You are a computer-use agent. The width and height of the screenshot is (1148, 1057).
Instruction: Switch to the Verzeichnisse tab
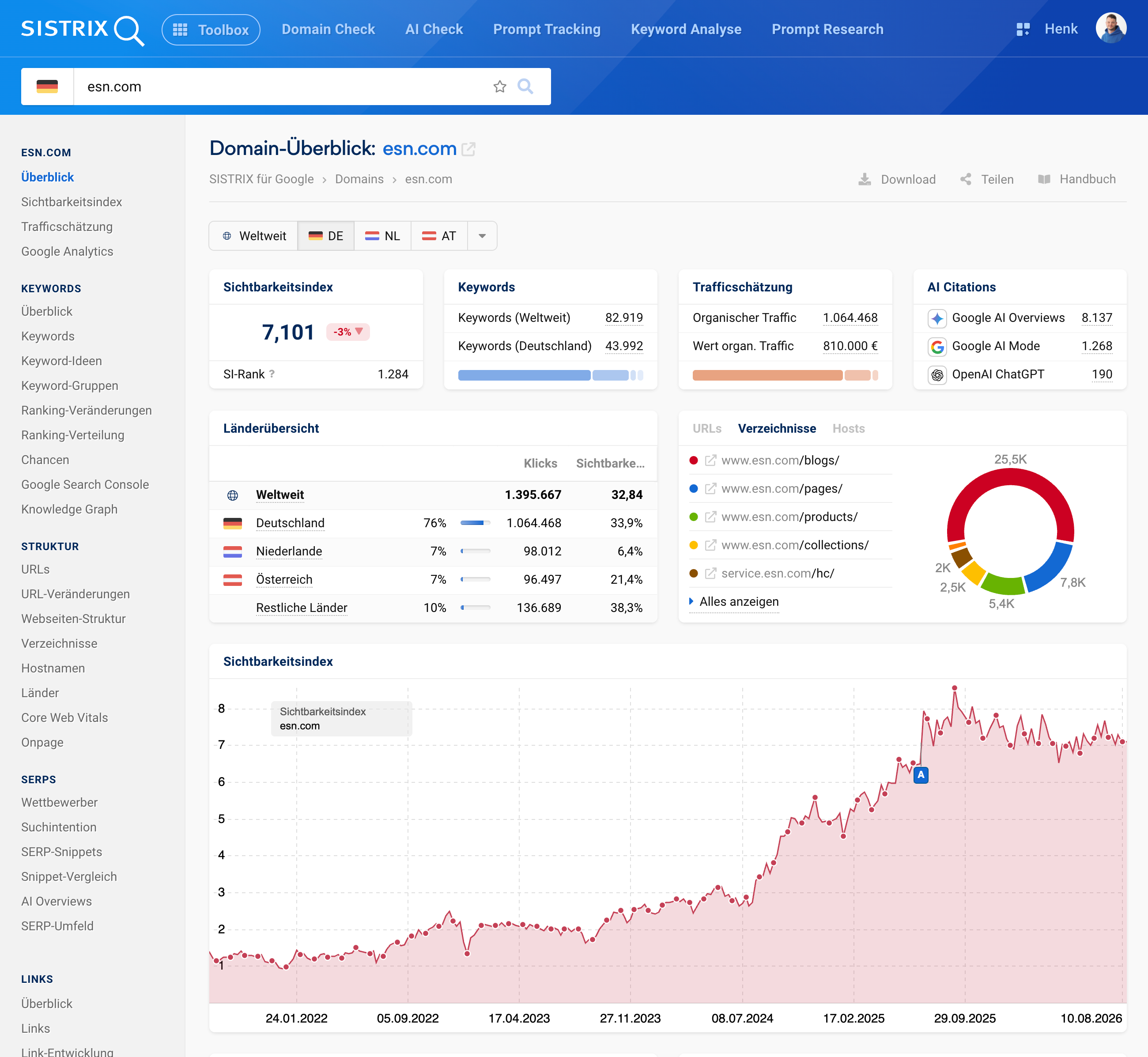coord(777,428)
